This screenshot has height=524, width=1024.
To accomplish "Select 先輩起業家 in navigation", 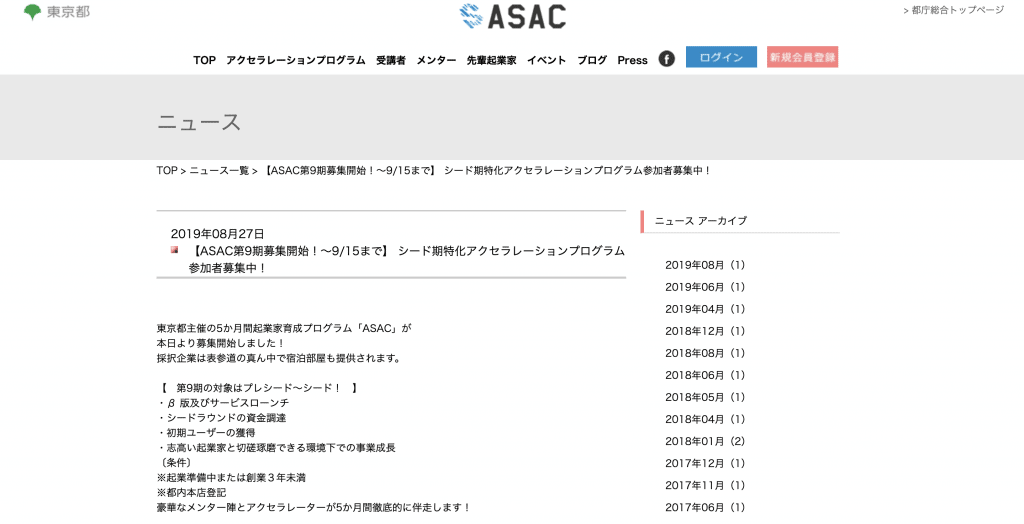I will (x=491, y=60).
